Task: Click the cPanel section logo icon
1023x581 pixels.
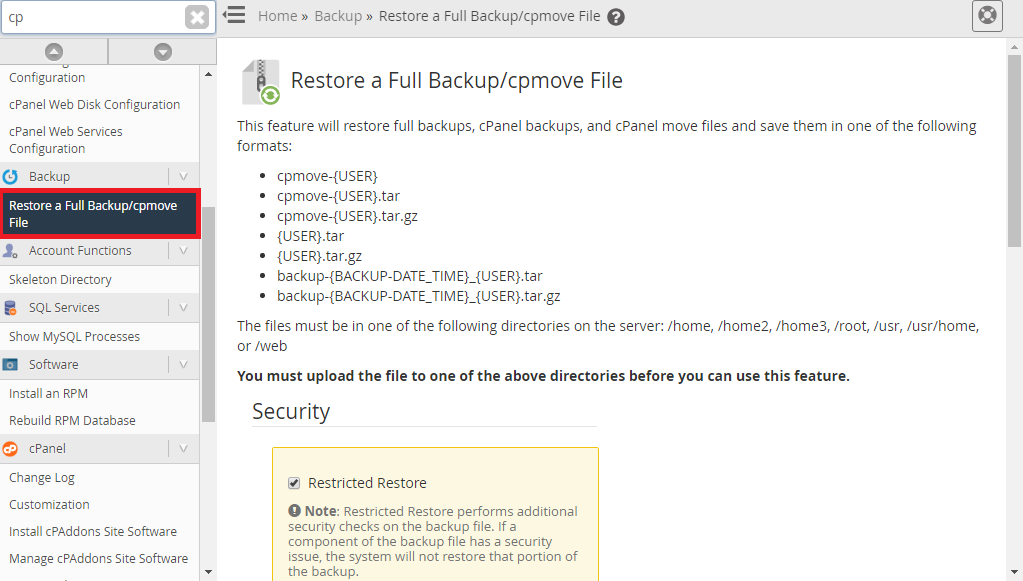Action: (11, 449)
